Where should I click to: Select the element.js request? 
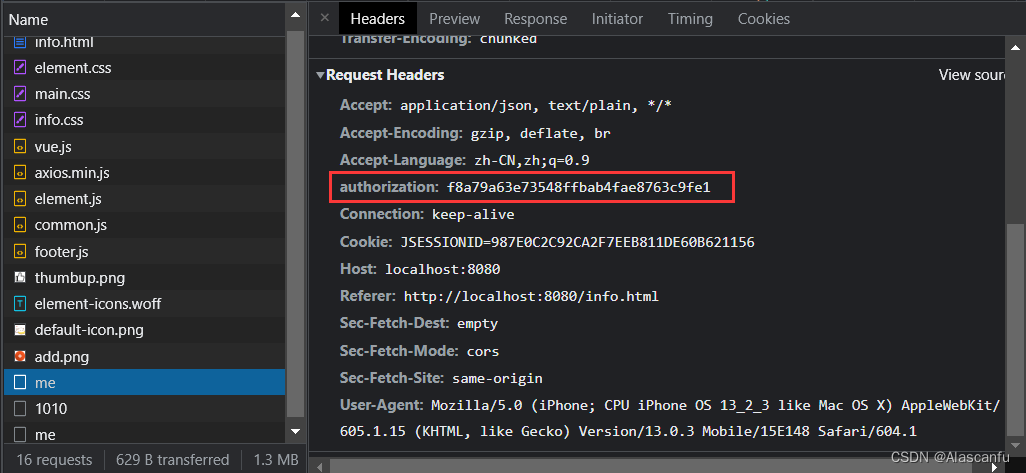click(x=144, y=199)
